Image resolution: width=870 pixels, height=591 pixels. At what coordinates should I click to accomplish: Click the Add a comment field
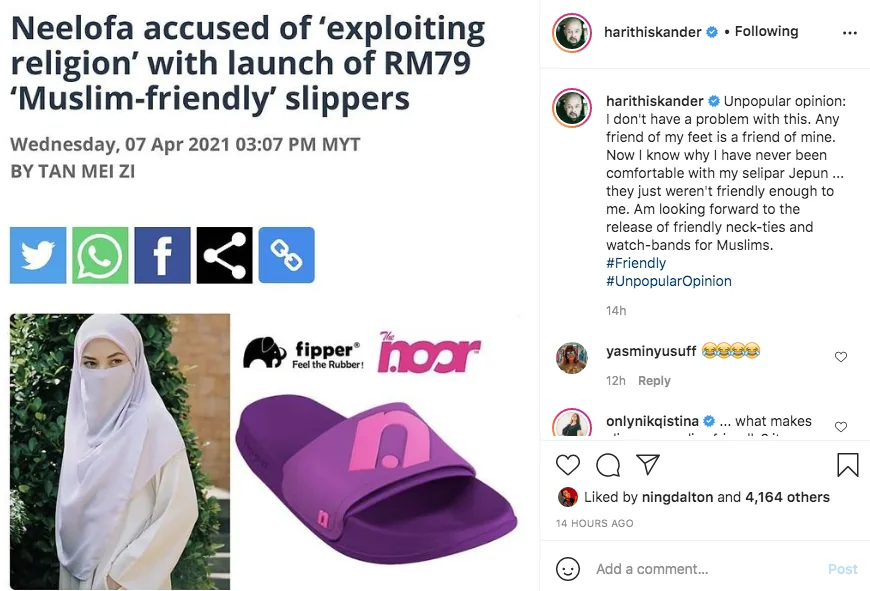pyautogui.click(x=700, y=569)
